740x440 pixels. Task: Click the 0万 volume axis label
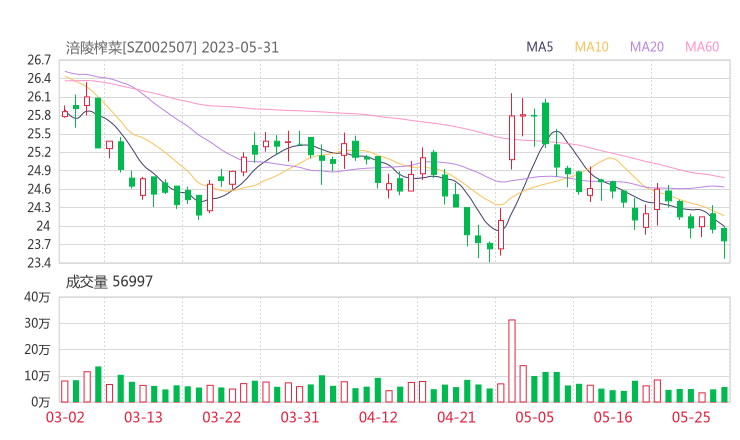click(x=41, y=402)
